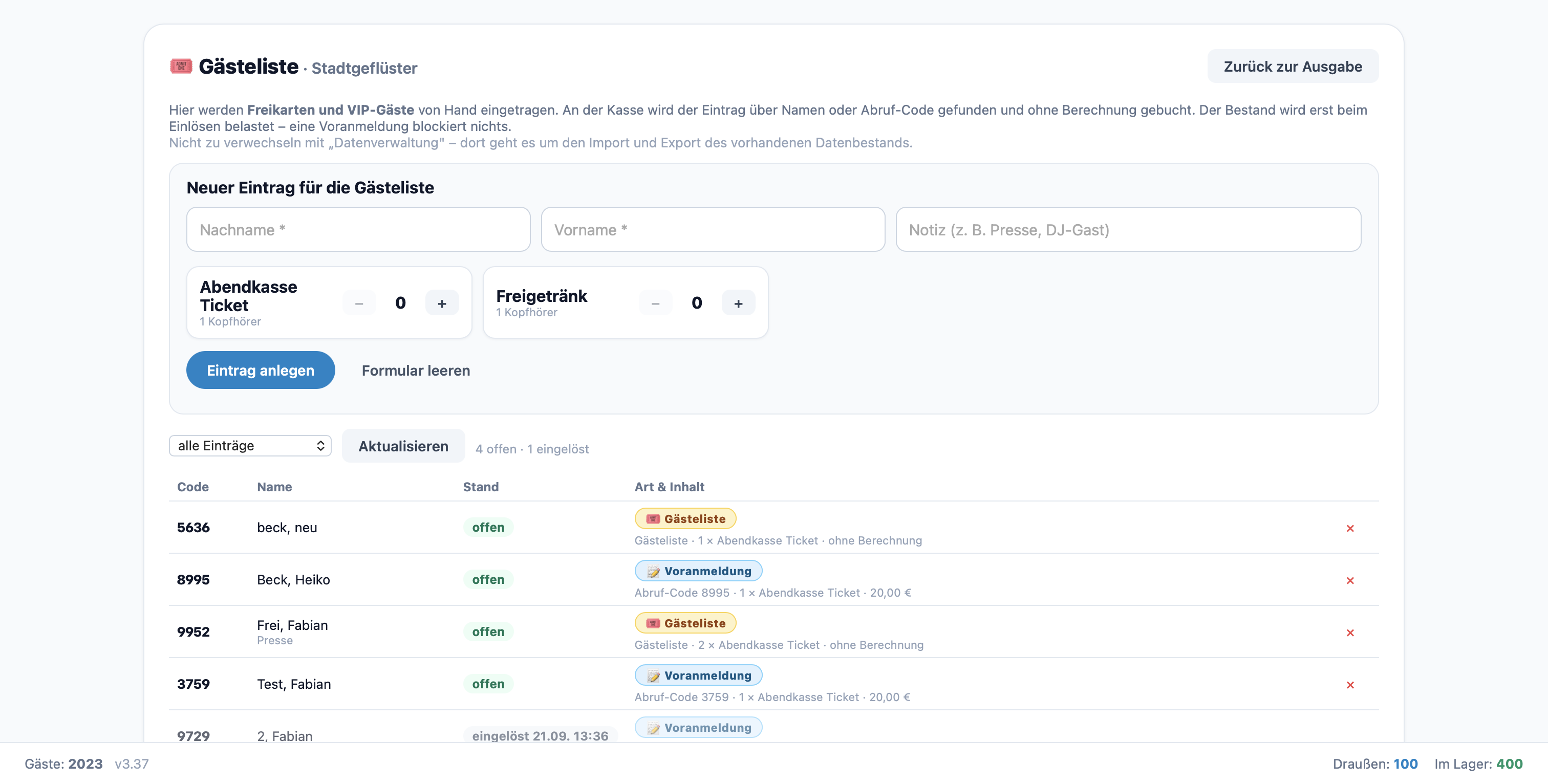Click the Aktualisieren button

click(x=403, y=446)
